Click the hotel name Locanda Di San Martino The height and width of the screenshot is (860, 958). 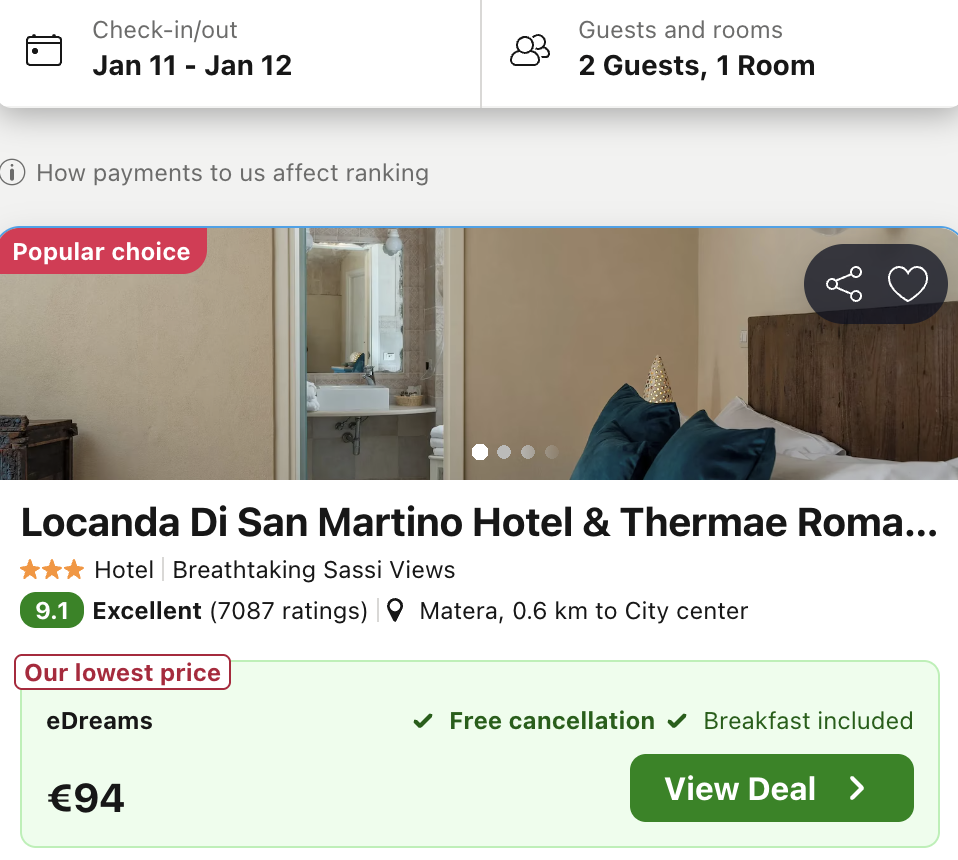tap(478, 522)
